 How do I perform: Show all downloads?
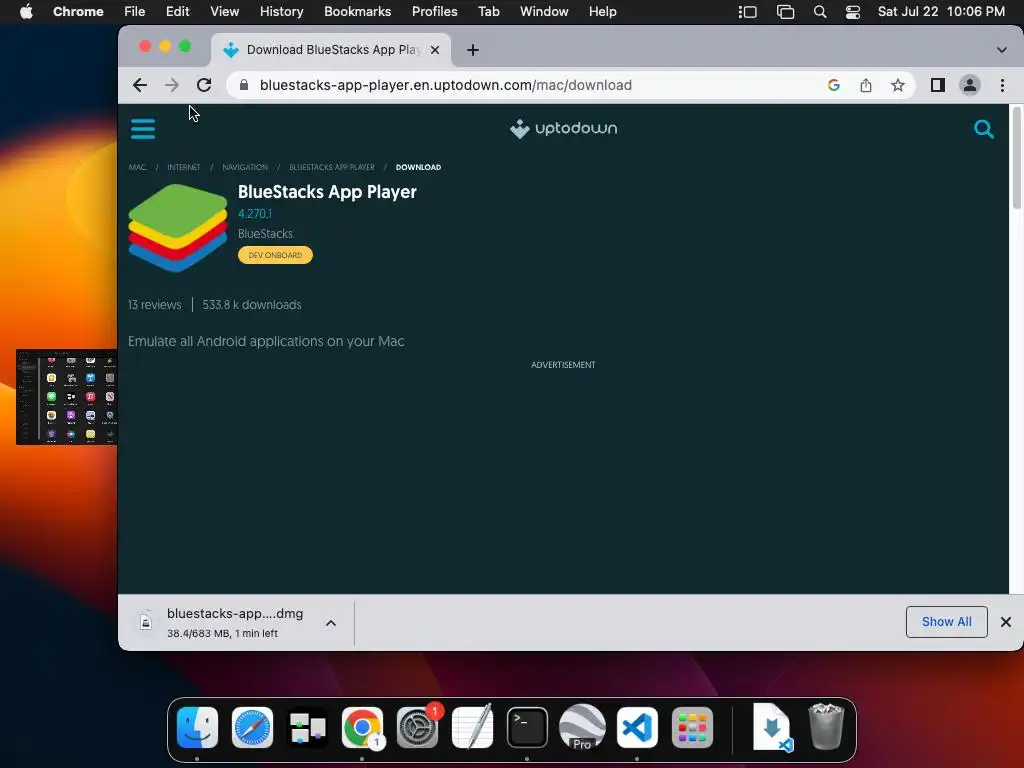pos(946,622)
